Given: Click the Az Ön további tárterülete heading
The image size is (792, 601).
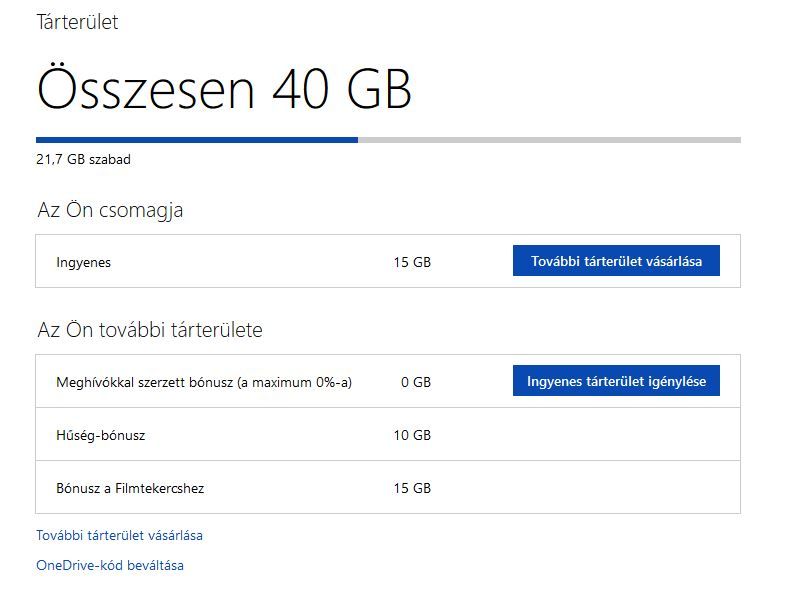Looking at the screenshot, I should (x=150, y=330).
